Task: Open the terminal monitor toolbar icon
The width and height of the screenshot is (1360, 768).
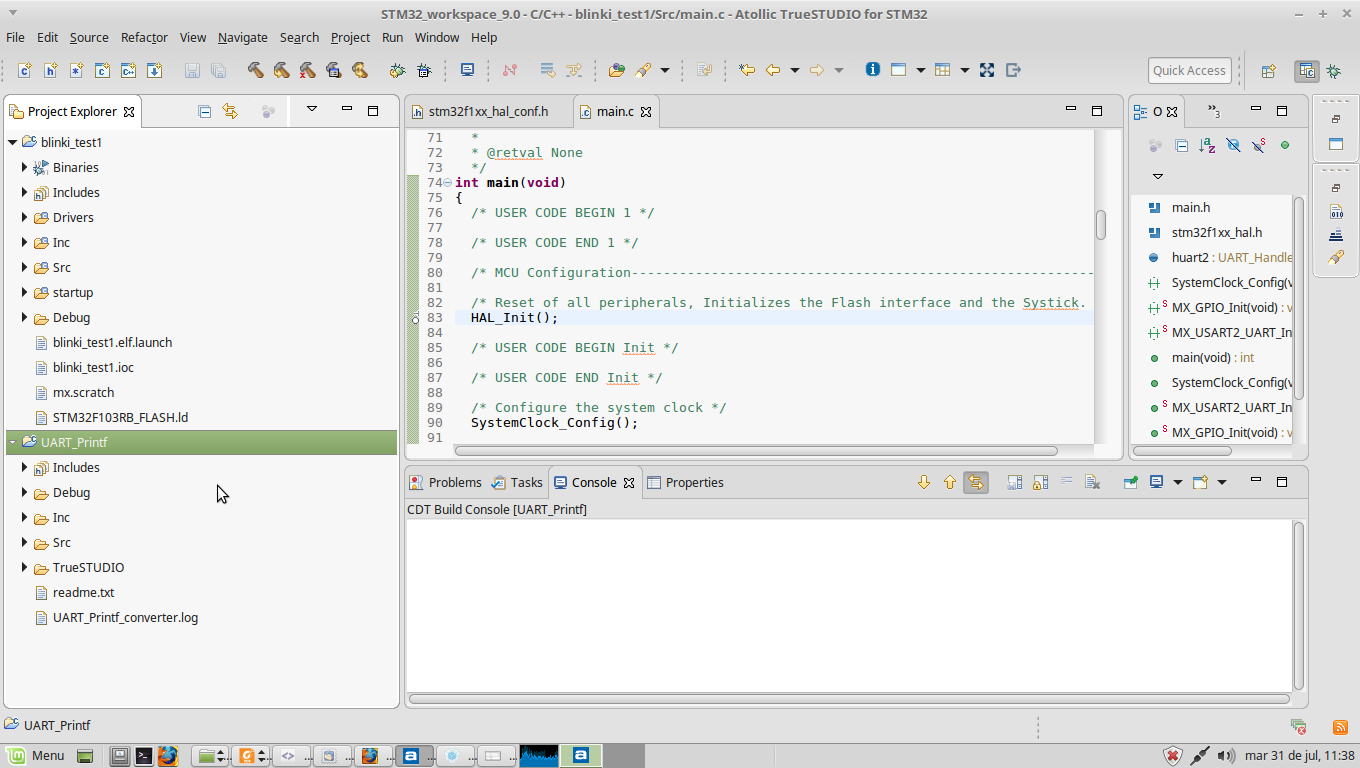Action: (467, 70)
